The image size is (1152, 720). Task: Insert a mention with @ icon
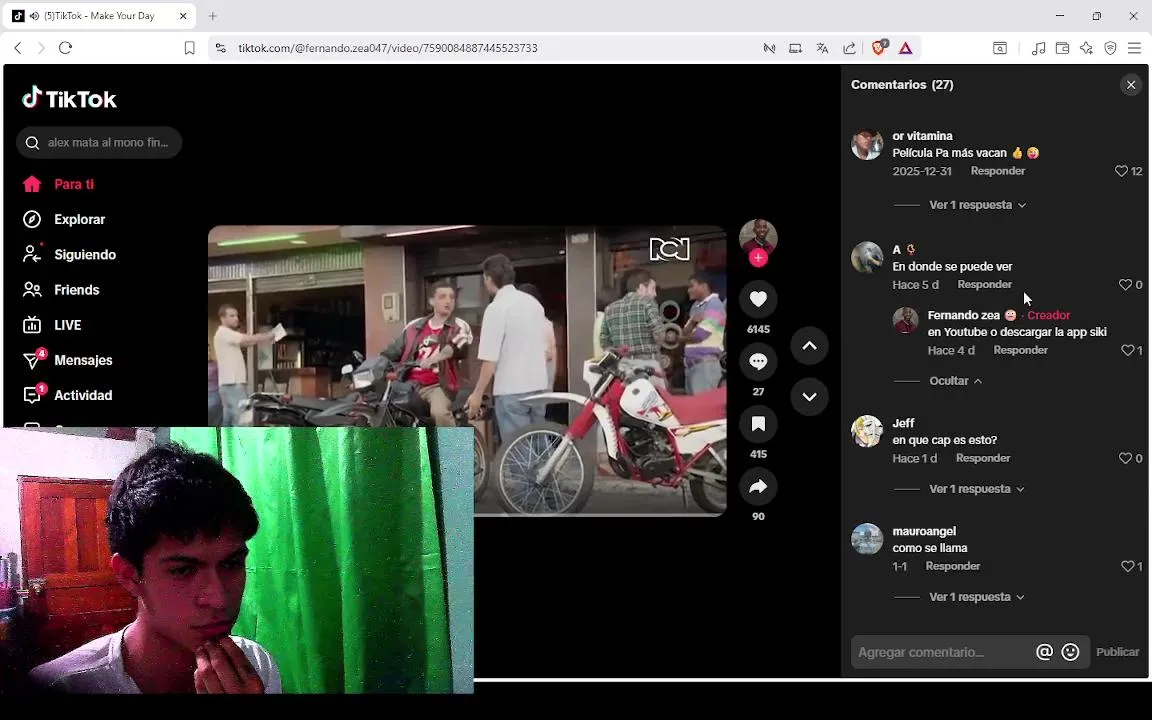[x=1044, y=652]
